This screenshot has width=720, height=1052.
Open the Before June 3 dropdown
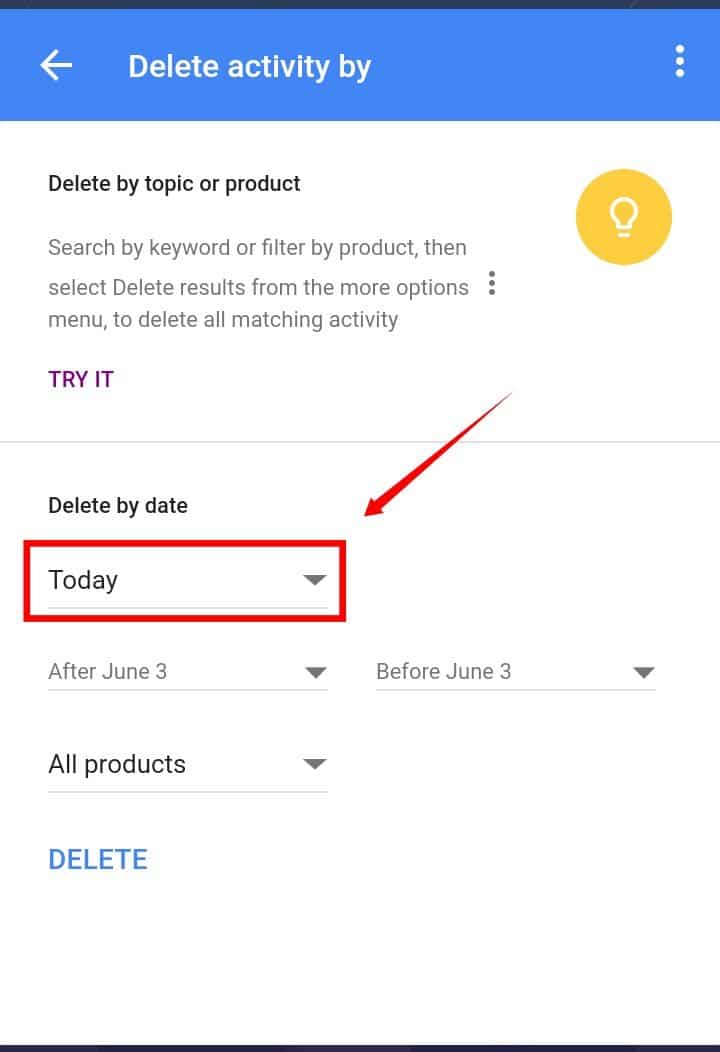[515, 672]
